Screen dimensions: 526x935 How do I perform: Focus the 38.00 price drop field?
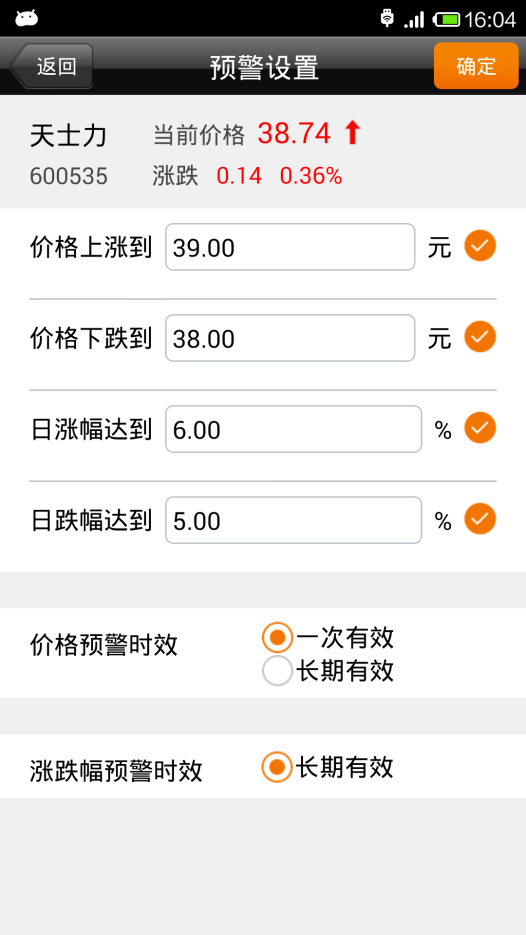click(290, 338)
